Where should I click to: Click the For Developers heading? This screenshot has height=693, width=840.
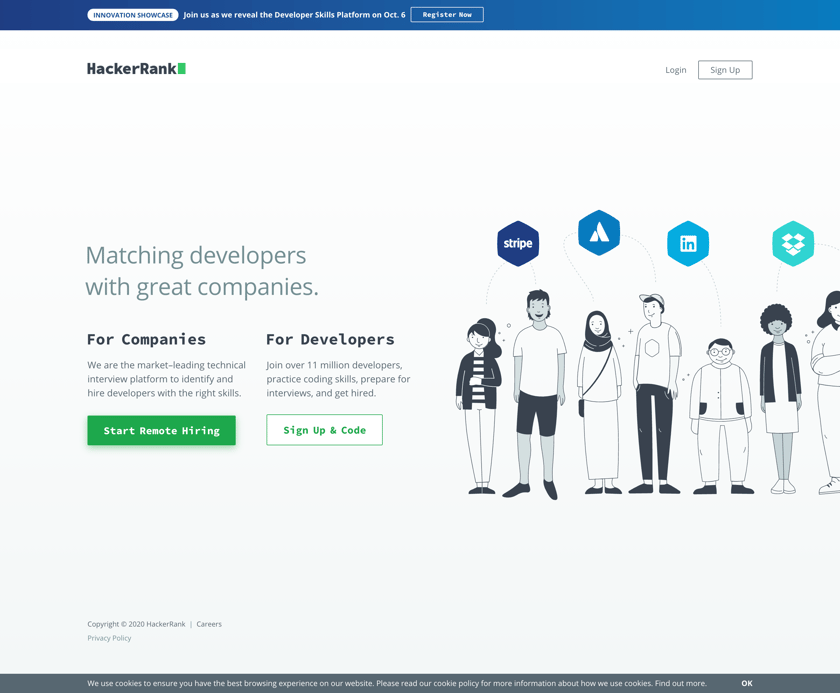[330, 339]
